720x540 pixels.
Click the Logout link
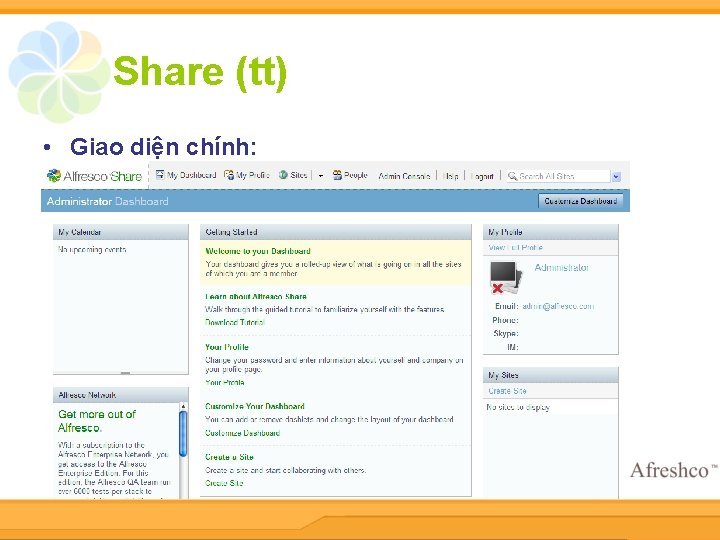click(x=482, y=176)
